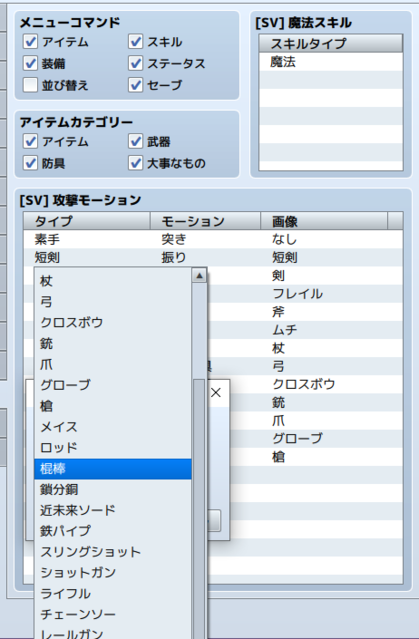The height and width of the screenshot is (639, 419).
Task: Choose 弓 from the dropdown list
Action: point(113,302)
